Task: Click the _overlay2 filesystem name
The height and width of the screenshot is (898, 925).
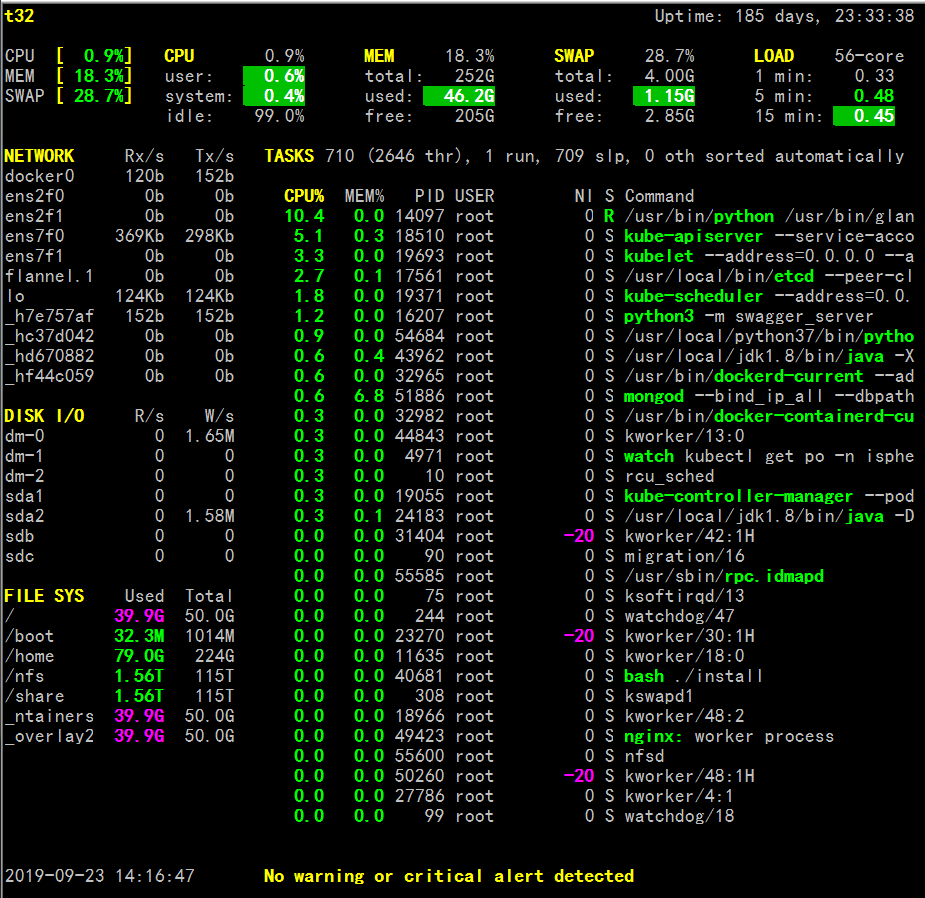Action: [x=50, y=736]
